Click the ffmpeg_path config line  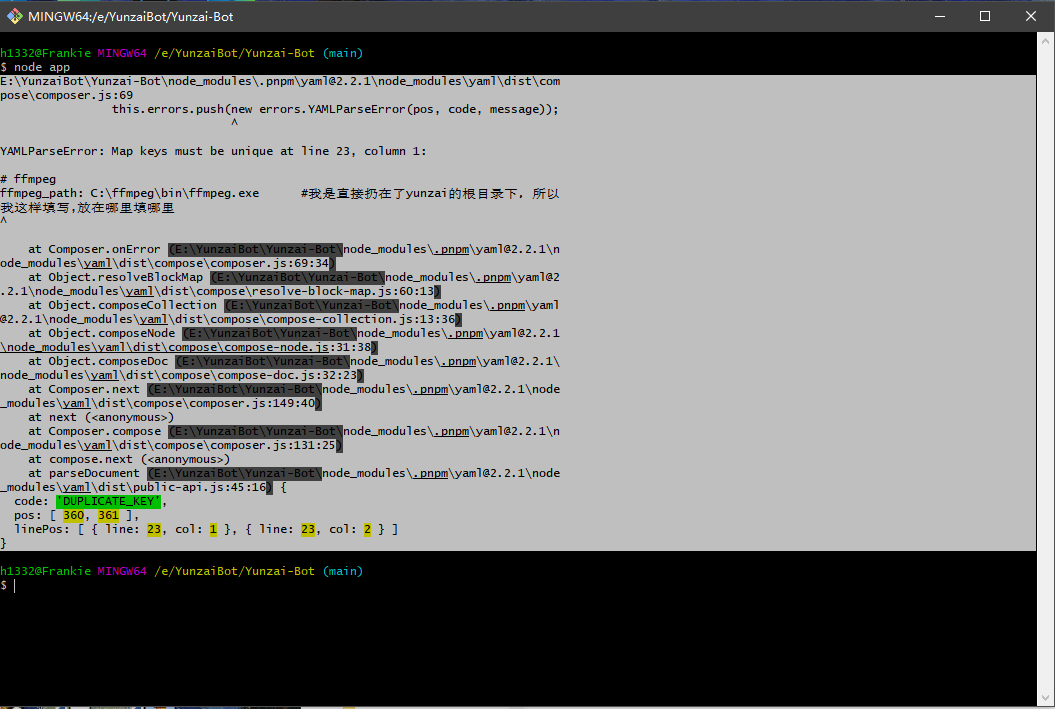(x=130, y=193)
